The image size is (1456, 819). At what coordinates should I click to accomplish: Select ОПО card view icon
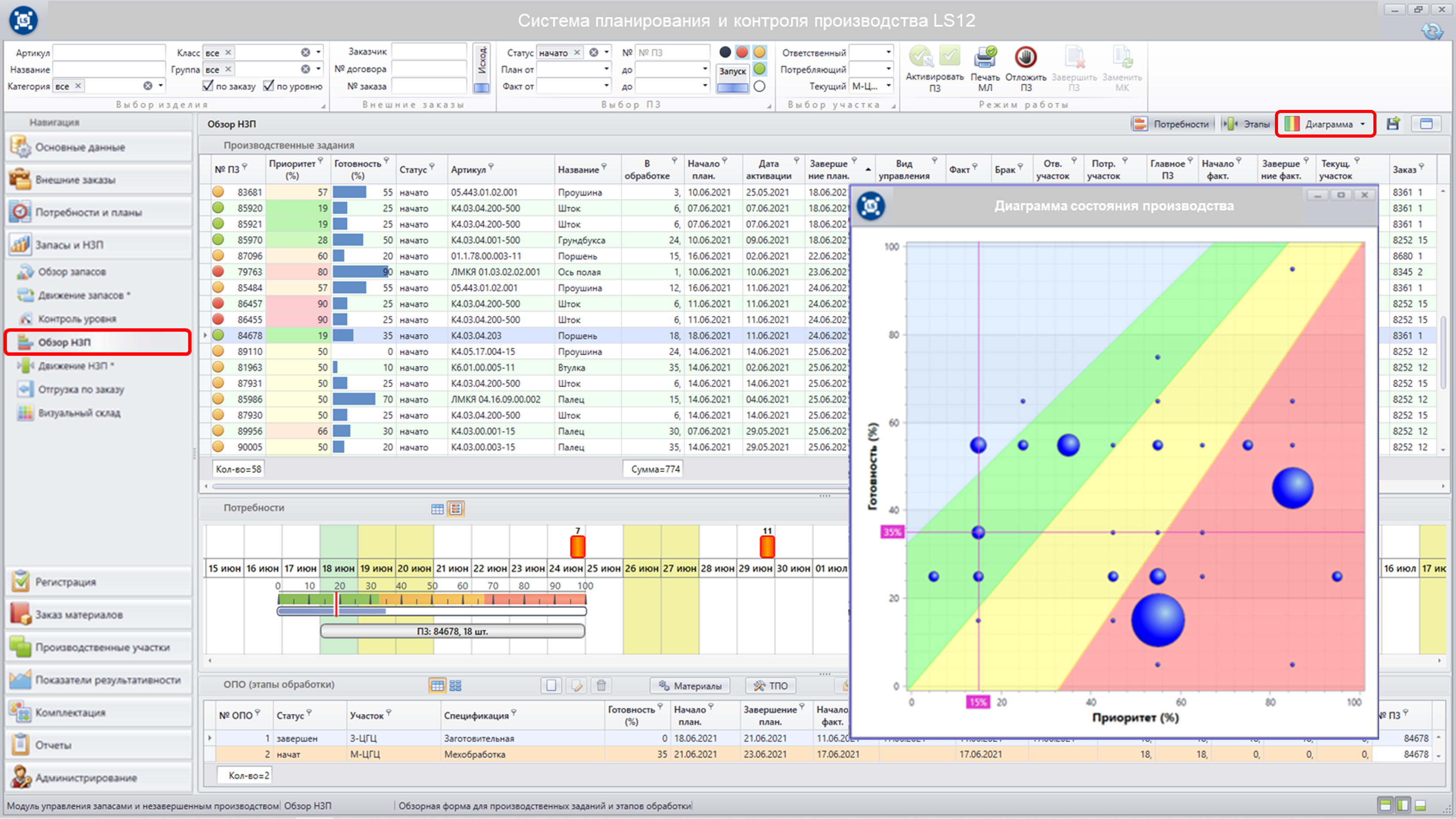(x=456, y=686)
